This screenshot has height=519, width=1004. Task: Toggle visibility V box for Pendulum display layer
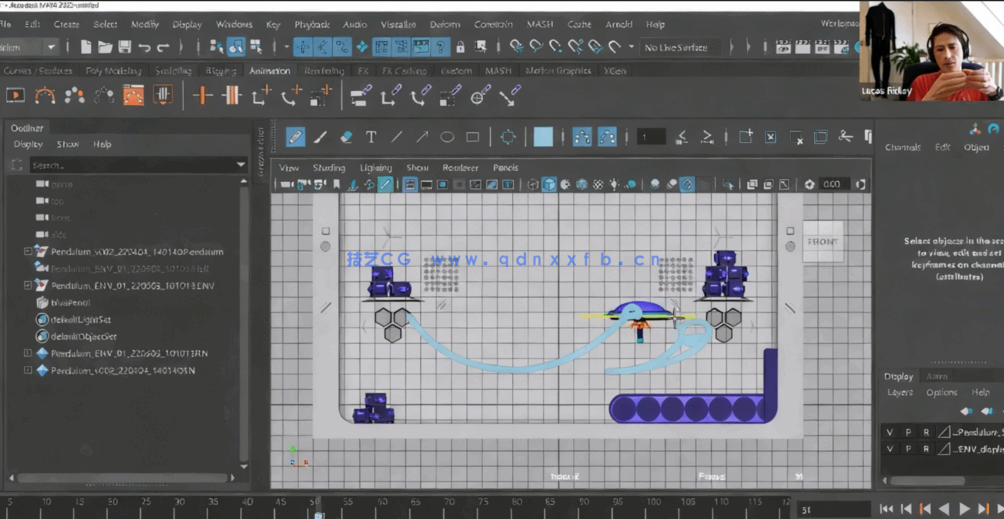tap(889, 432)
